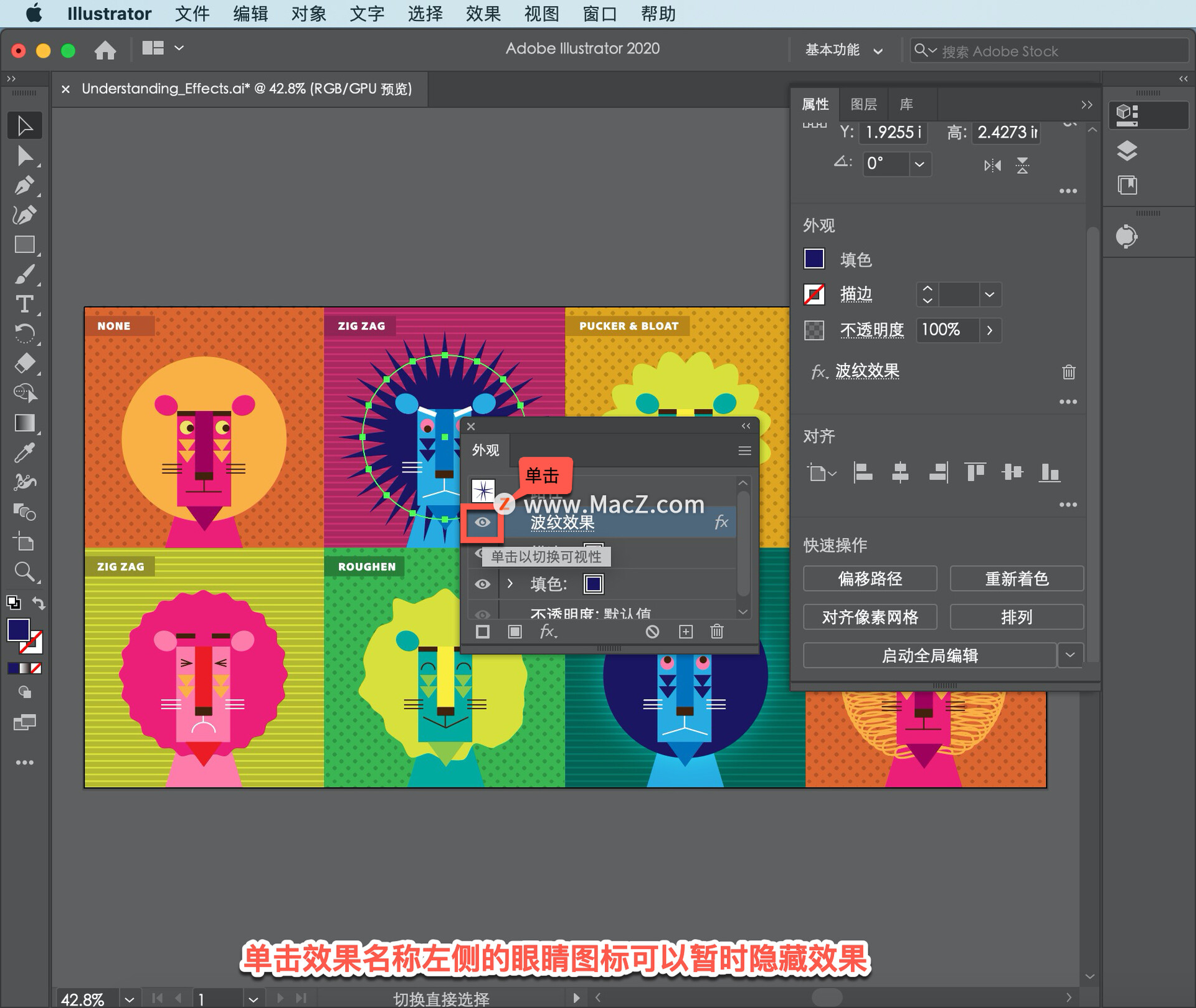Flip vertically in Transform section
The width and height of the screenshot is (1196, 1008).
1022,166
